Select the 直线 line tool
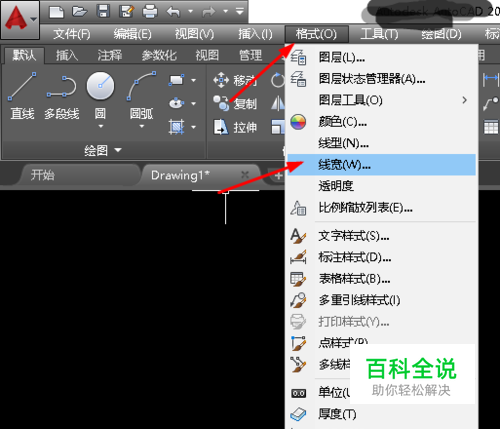 pos(22,96)
